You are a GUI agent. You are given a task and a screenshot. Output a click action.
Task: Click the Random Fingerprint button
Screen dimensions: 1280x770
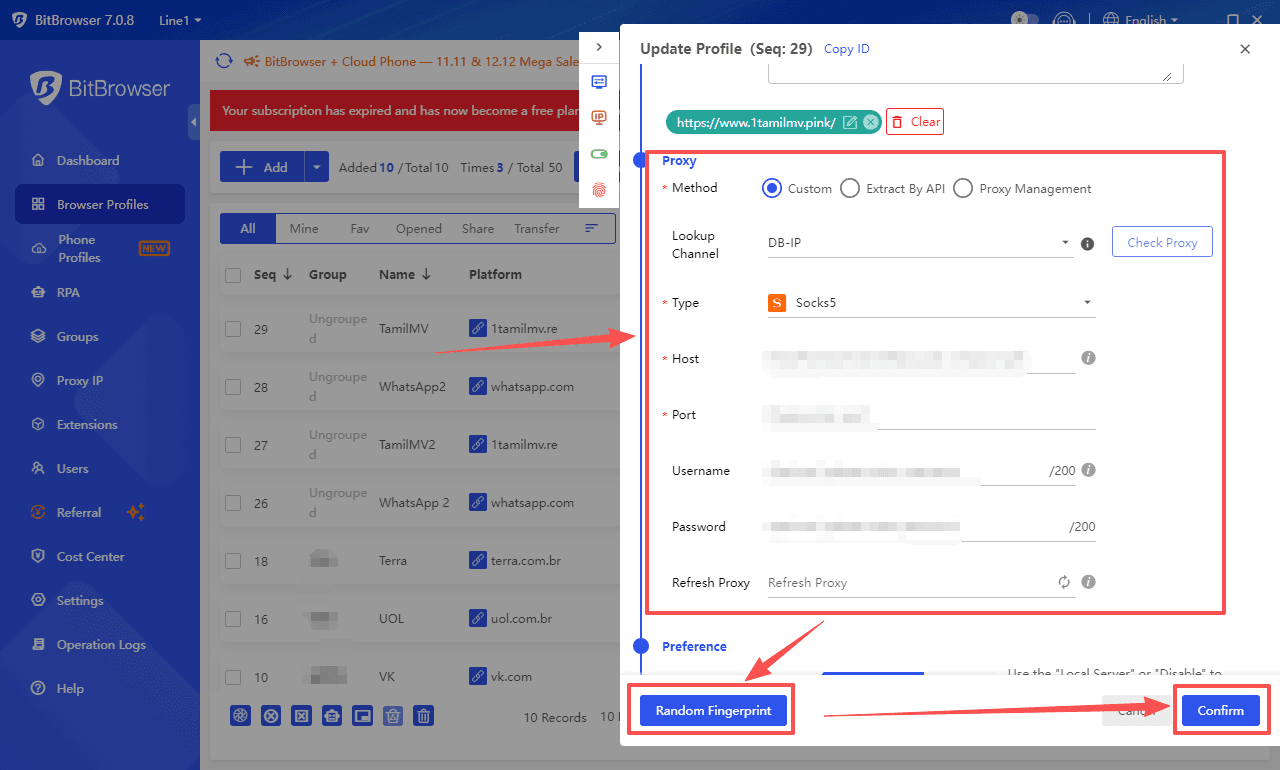pos(713,710)
